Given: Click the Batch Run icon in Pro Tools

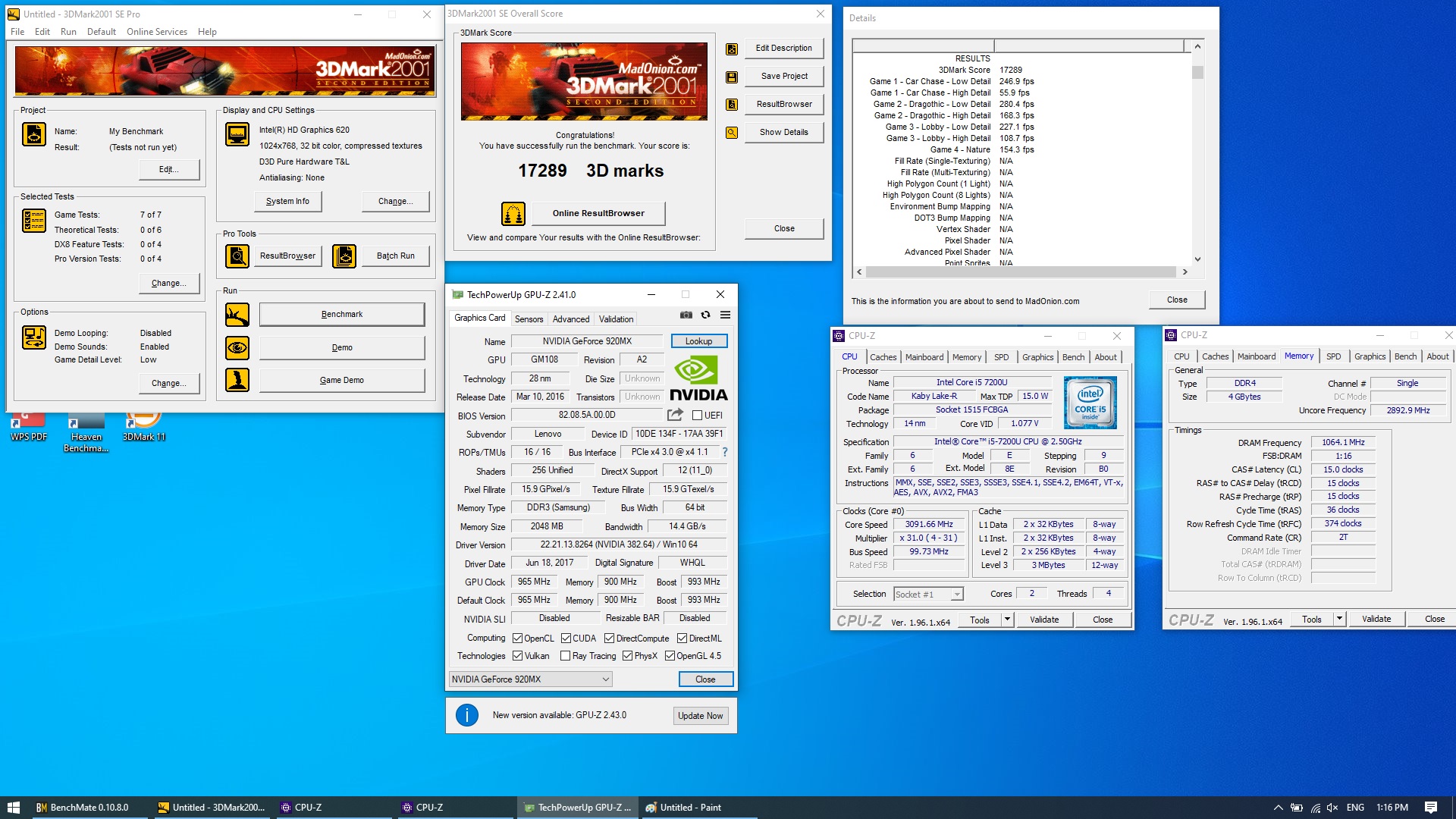Looking at the screenshot, I should pos(344,256).
